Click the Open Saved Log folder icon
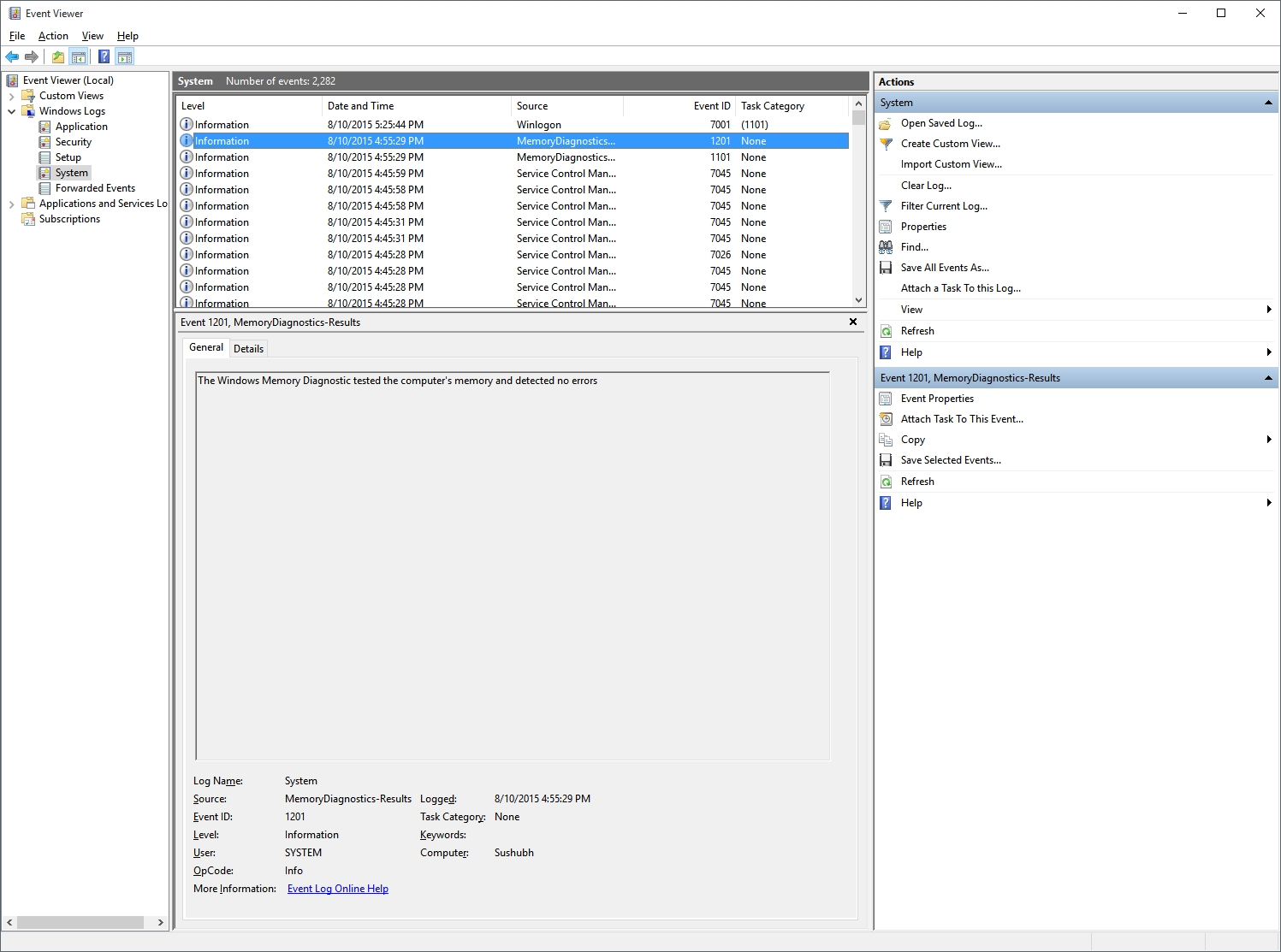Screen dimensions: 1281x952 (887, 123)
